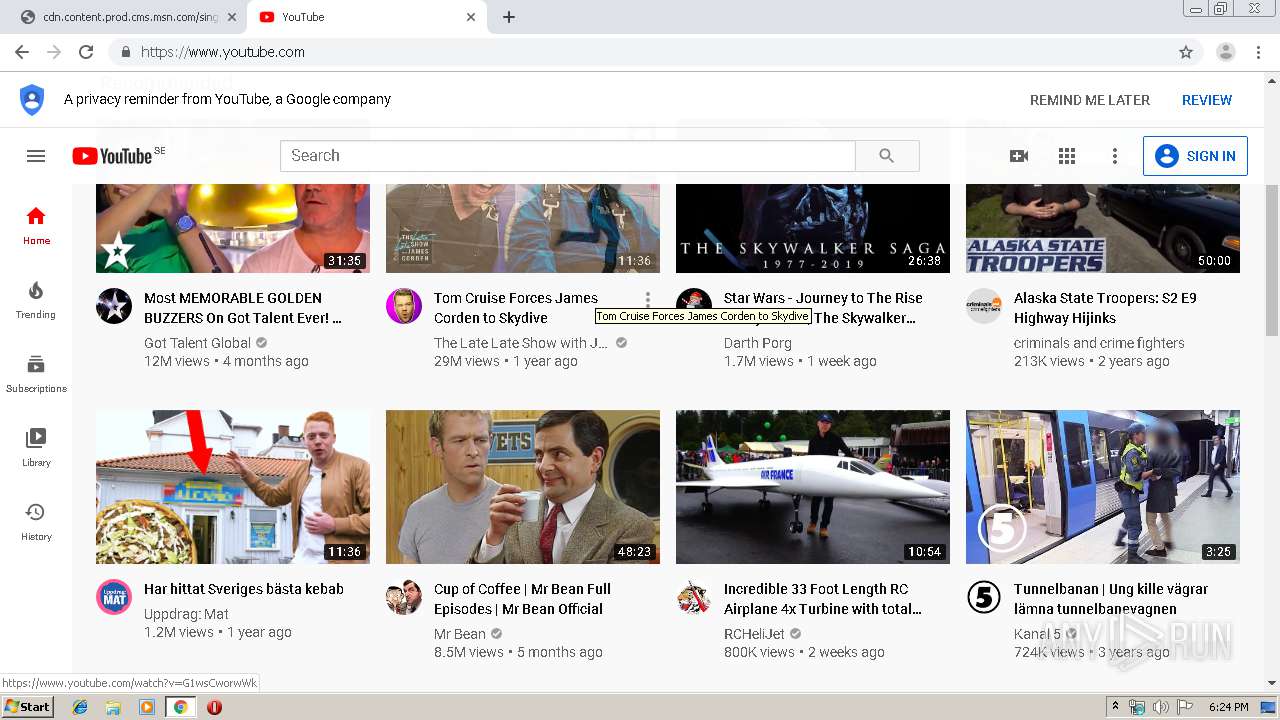Open Late Late Show channel avatar
This screenshot has height=720, width=1280.
(x=404, y=306)
